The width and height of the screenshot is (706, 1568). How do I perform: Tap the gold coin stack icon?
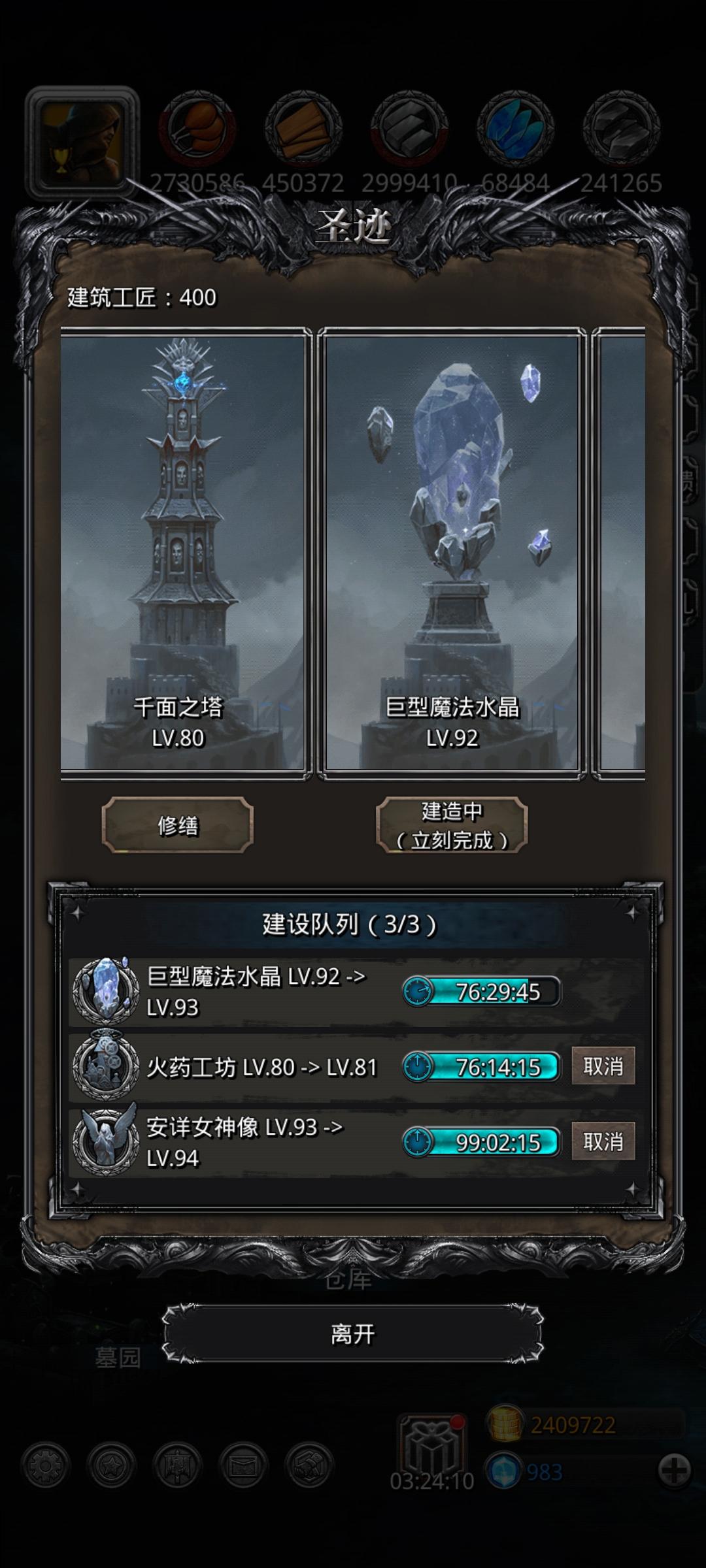coord(505,1424)
